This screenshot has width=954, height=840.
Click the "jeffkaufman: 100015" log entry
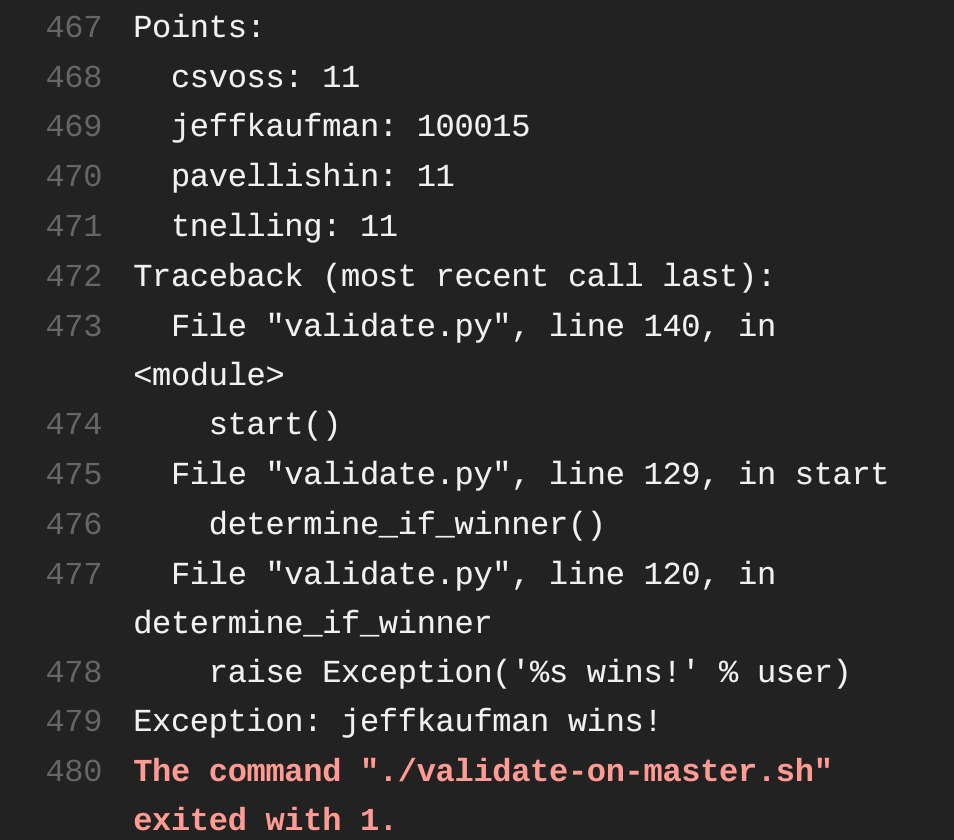click(x=350, y=127)
